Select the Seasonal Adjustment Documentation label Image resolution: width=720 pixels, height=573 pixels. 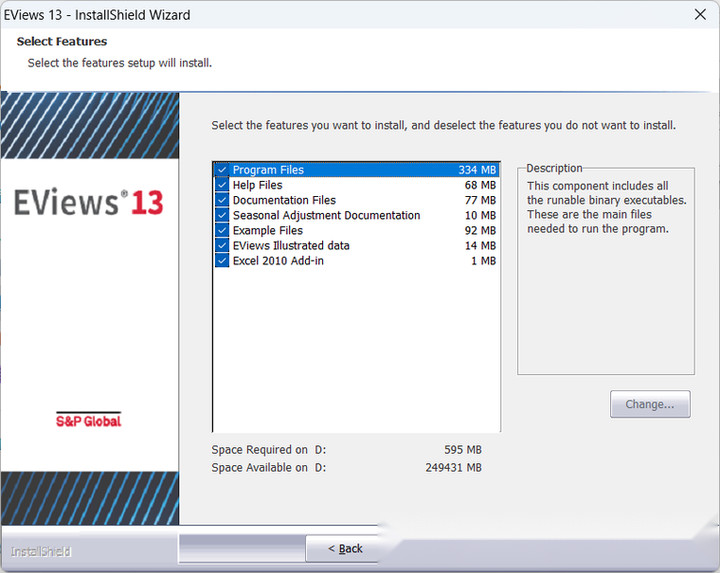326,215
